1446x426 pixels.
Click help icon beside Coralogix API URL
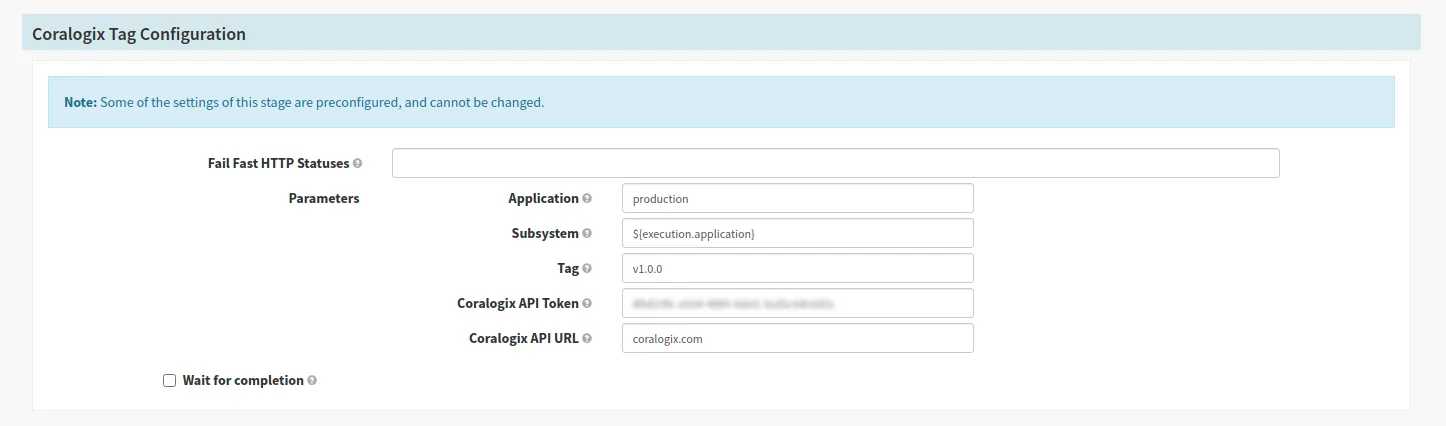click(x=587, y=338)
